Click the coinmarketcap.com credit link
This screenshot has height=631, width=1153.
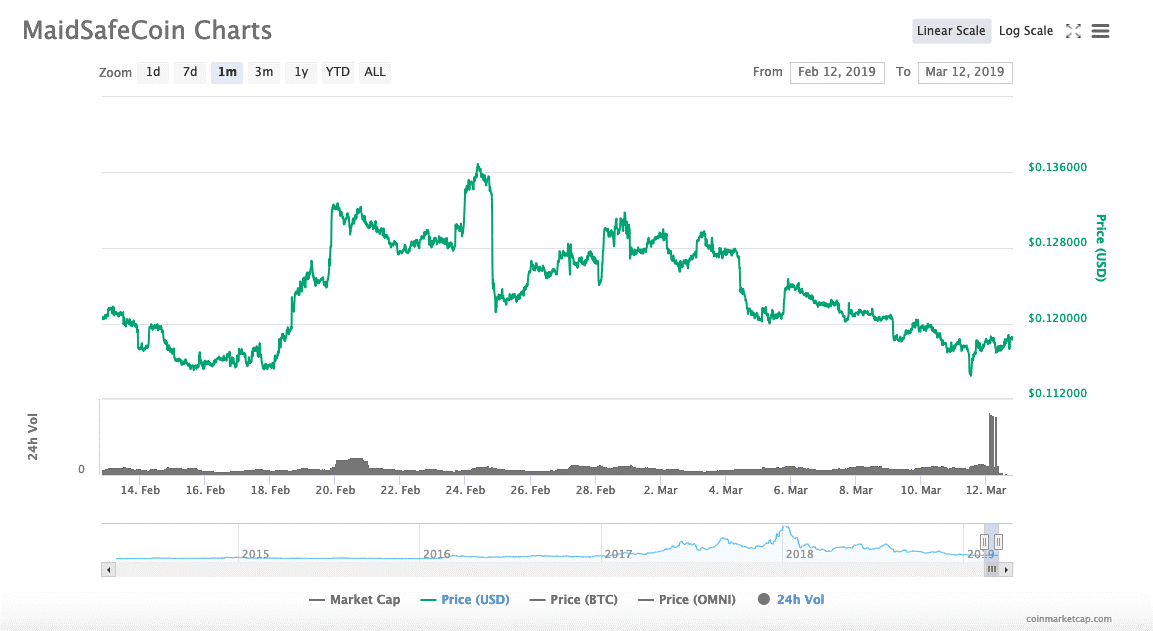point(1068,619)
